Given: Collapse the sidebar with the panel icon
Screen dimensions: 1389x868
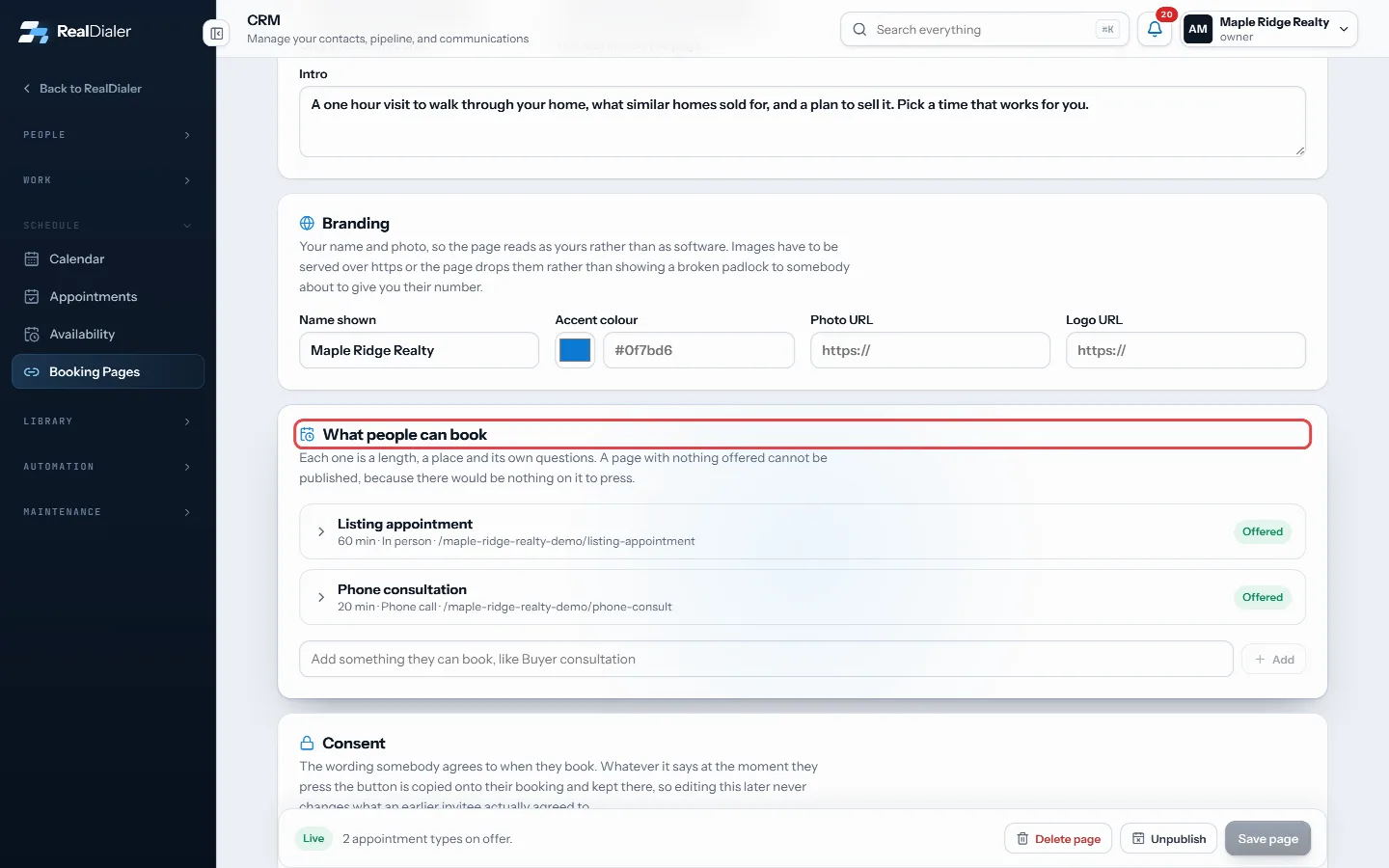Looking at the screenshot, I should pos(217,34).
